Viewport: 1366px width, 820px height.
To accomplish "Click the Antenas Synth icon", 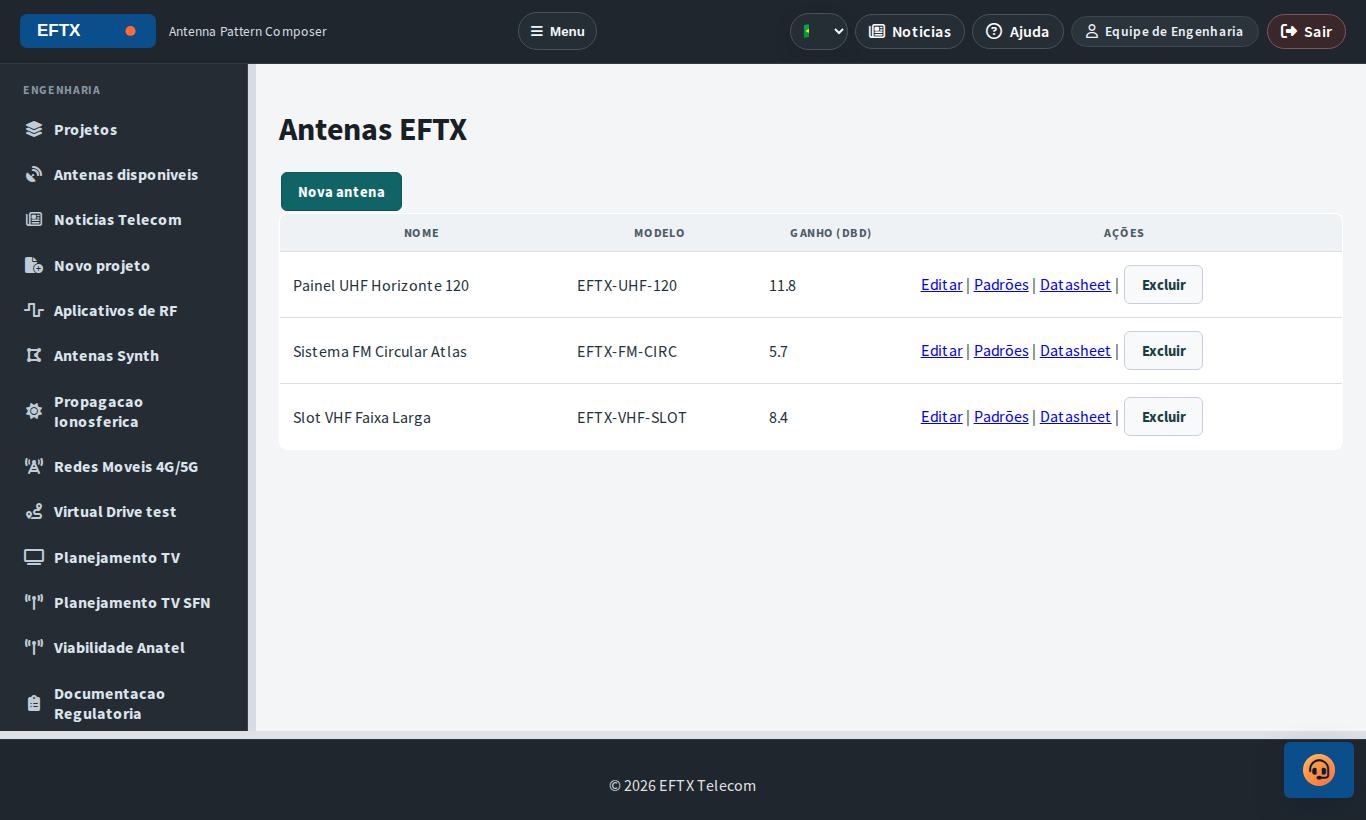I will (x=34, y=355).
